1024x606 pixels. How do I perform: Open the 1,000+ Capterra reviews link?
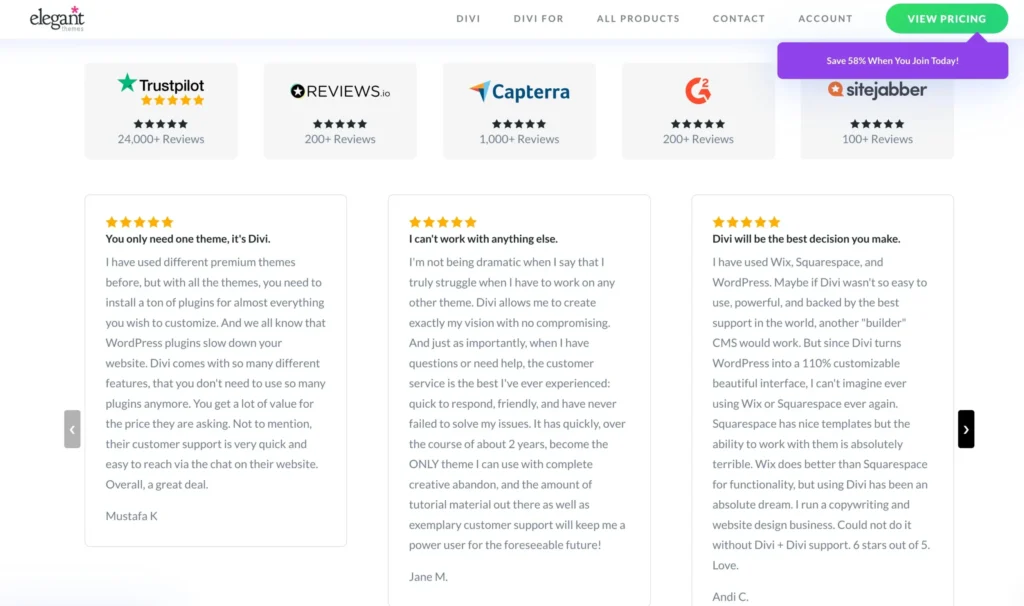pyautogui.click(x=519, y=139)
